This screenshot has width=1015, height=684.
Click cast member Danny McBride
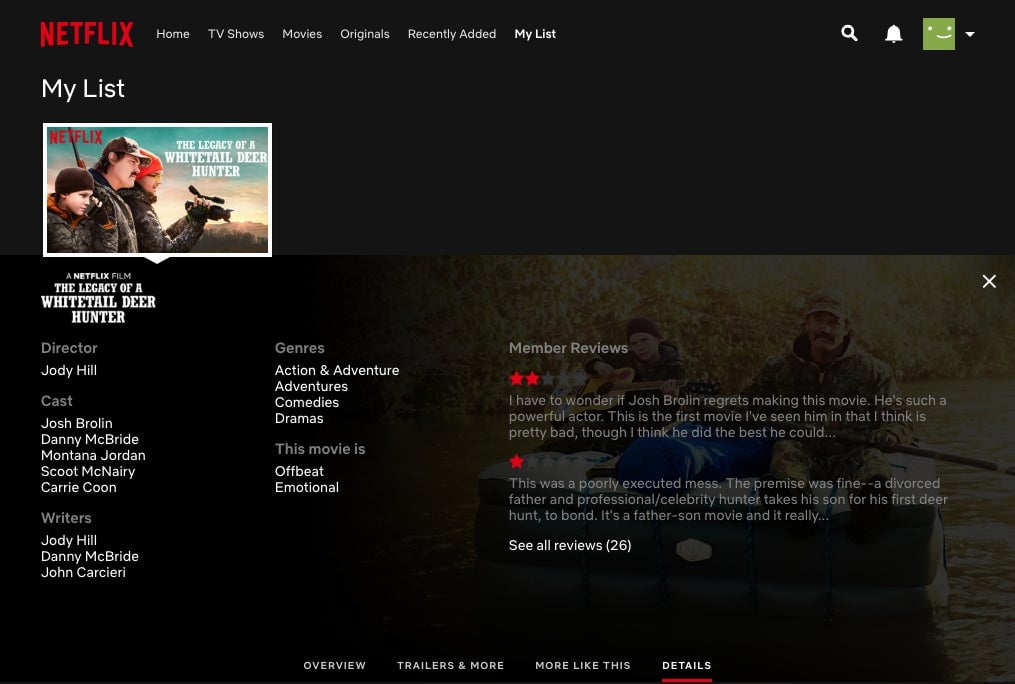tap(89, 439)
